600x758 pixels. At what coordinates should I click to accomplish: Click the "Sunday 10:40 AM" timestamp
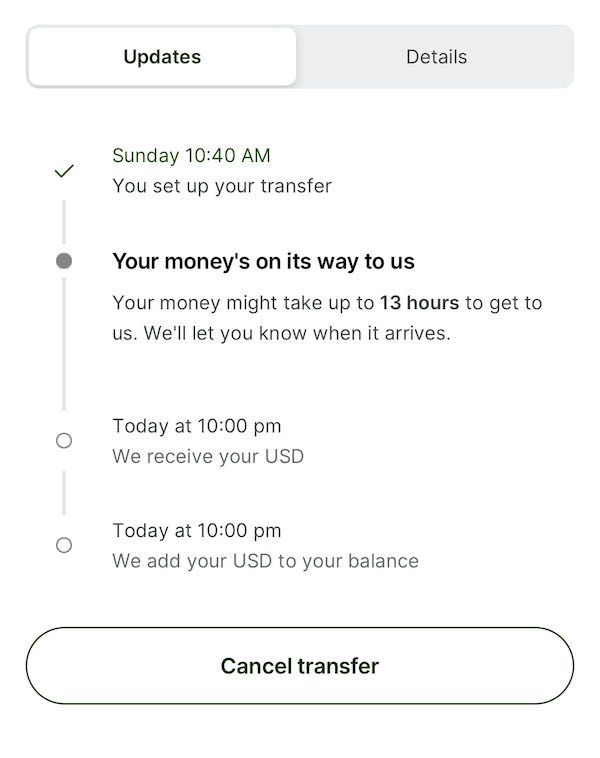click(x=191, y=155)
